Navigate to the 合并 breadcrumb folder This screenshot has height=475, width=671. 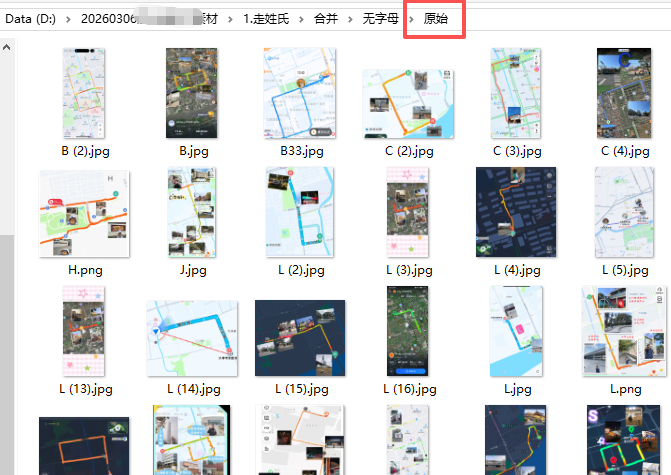pos(326,19)
